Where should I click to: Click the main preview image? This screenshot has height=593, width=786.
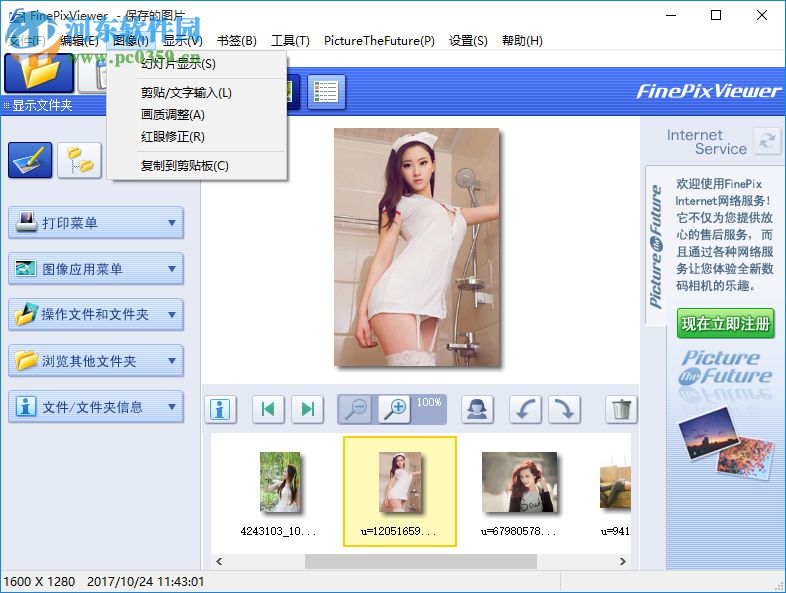(x=417, y=247)
